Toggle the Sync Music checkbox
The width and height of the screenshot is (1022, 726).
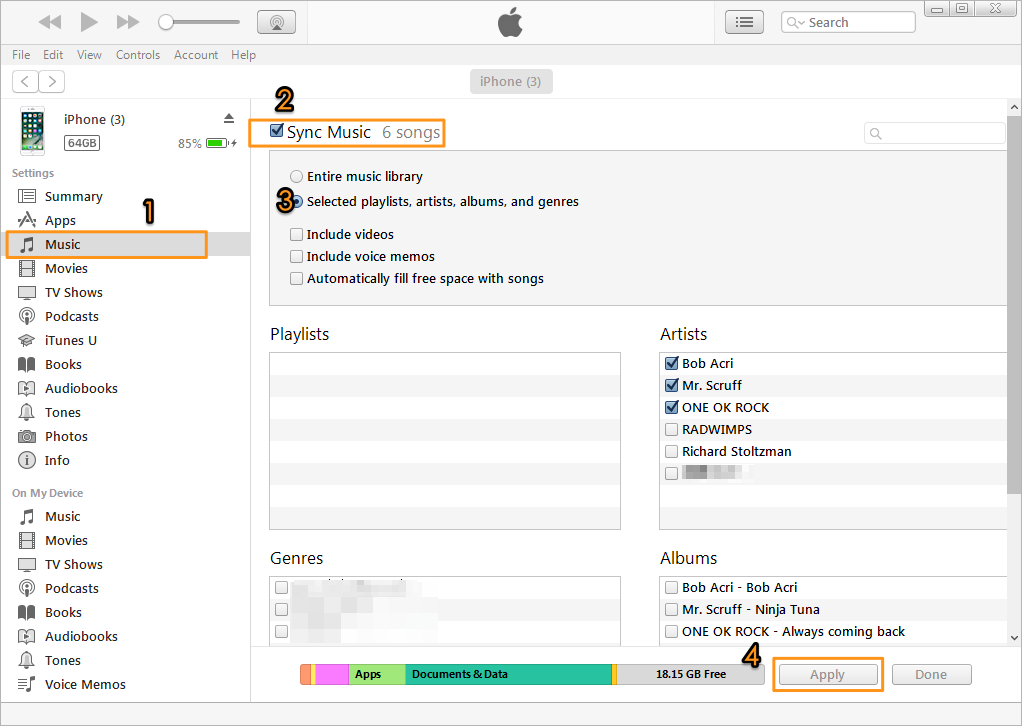point(276,131)
